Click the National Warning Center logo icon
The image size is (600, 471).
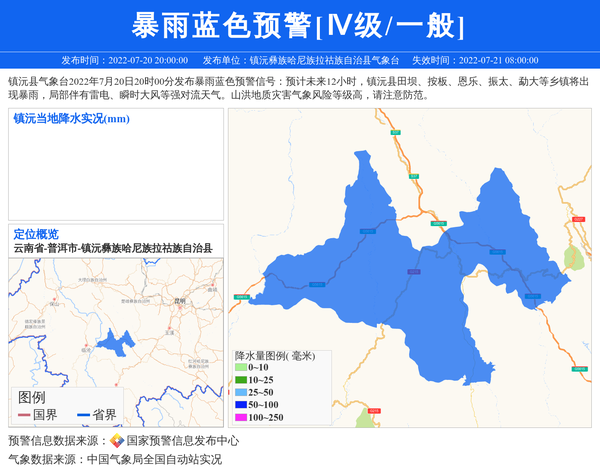click(117, 440)
